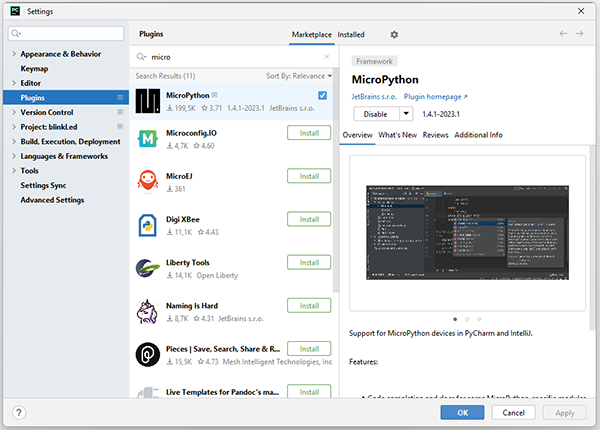
Task: Click the settings search magnifier icon
Action: point(16,34)
